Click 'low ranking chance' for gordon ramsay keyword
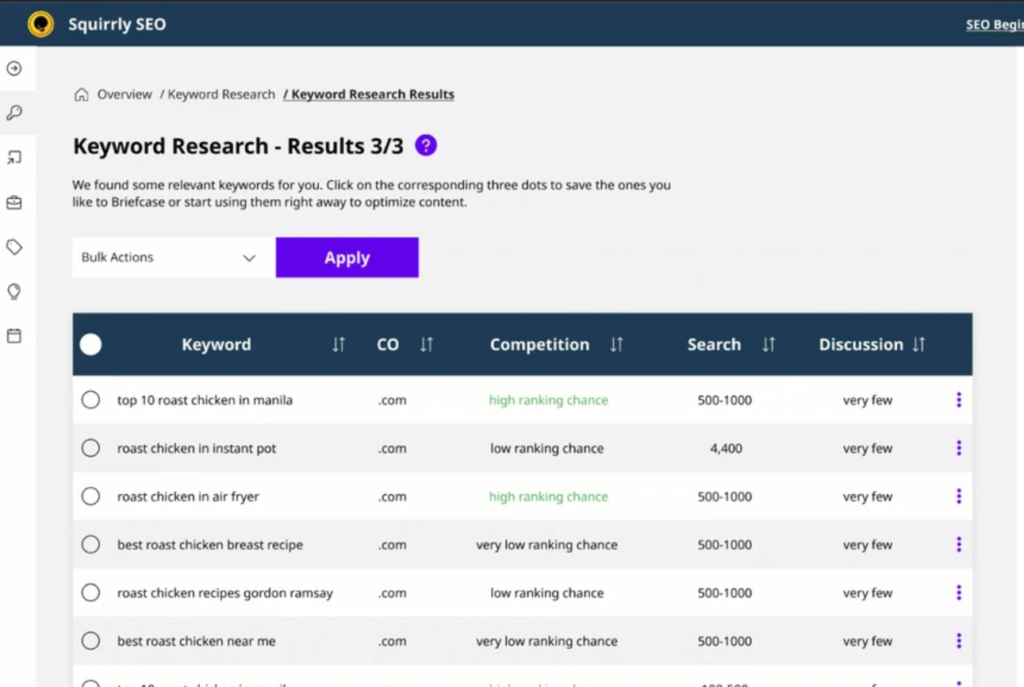 tap(547, 593)
